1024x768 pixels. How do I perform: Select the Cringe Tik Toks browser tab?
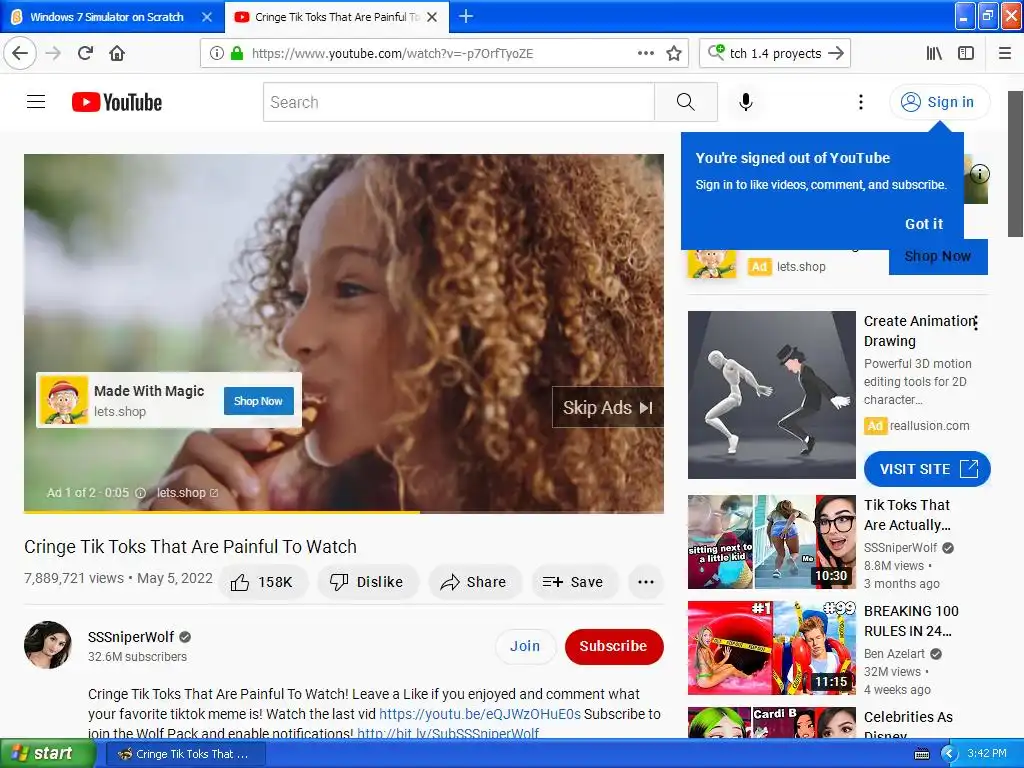(x=337, y=17)
